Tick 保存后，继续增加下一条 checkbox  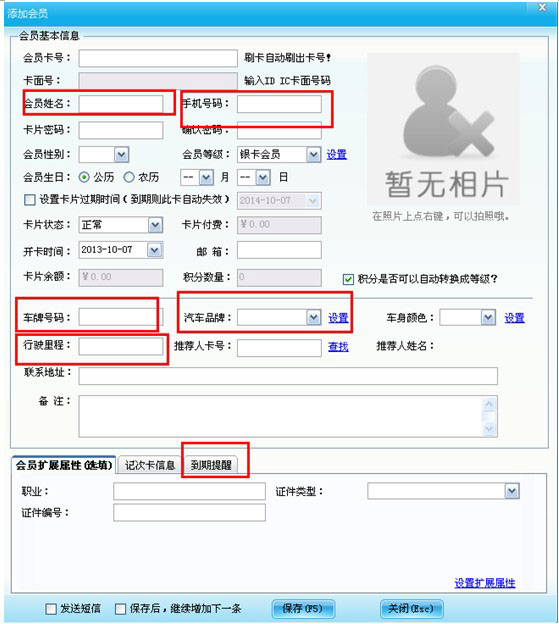point(120,608)
